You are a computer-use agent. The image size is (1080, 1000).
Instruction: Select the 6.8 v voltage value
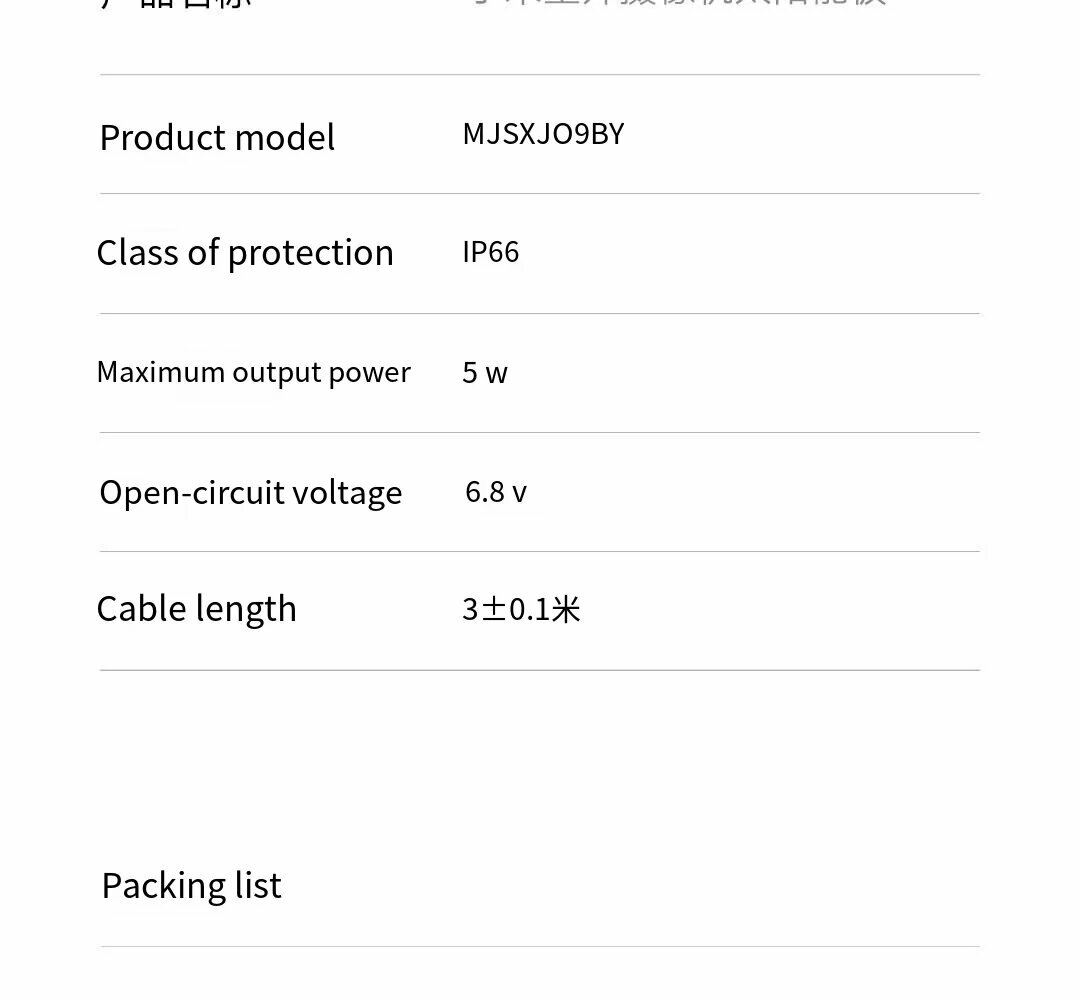(495, 492)
